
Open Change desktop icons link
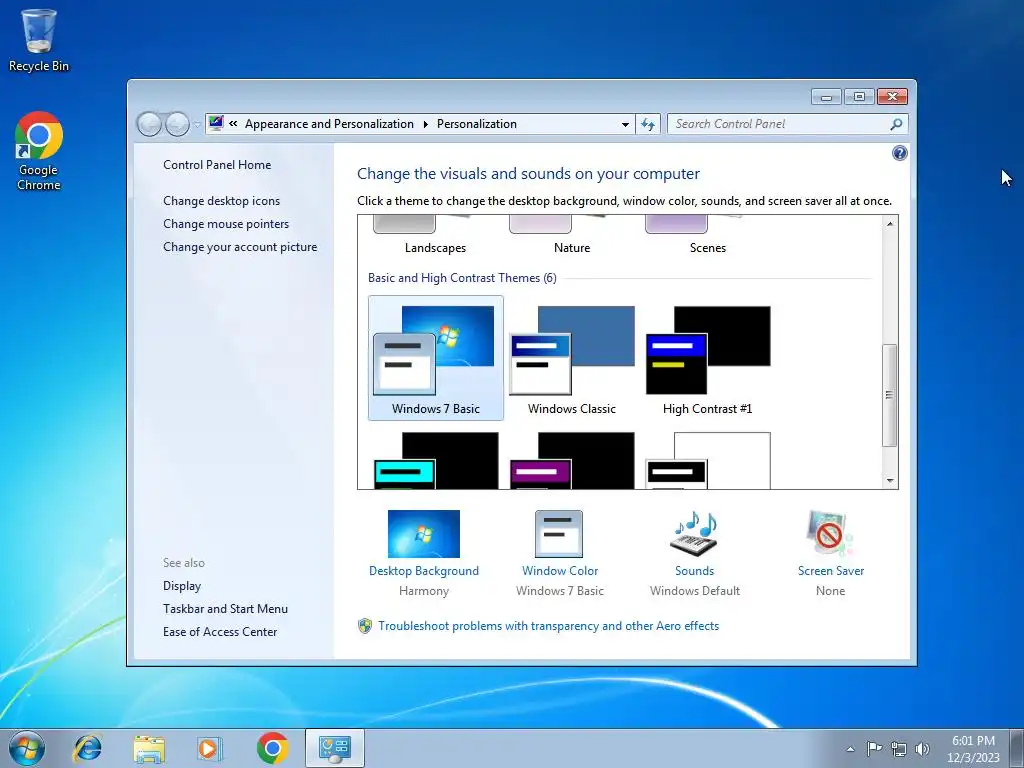221,200
